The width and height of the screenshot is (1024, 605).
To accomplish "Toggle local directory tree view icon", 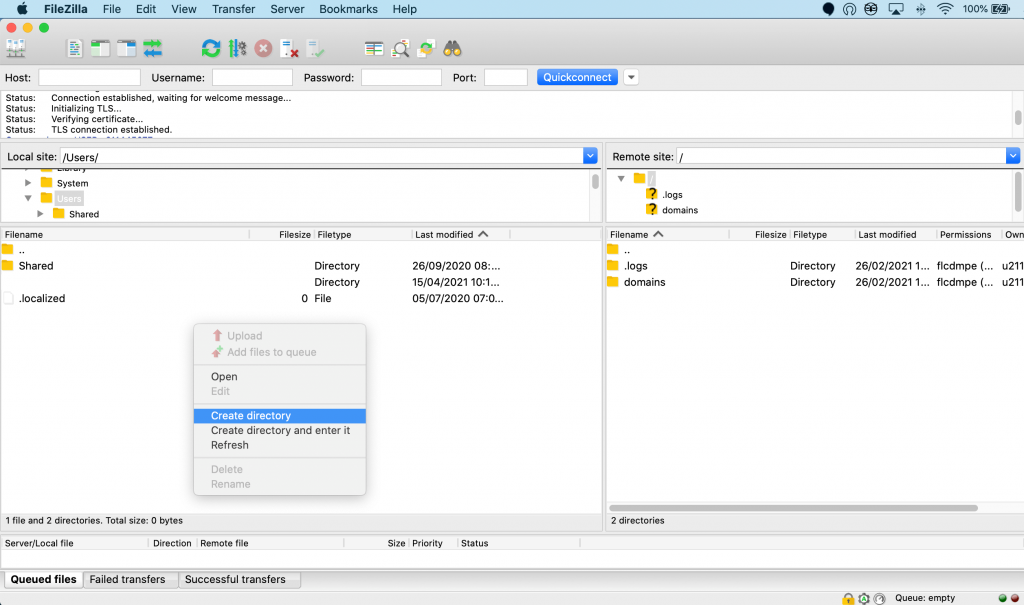I will pyautogui.click(x=101, y=48).
